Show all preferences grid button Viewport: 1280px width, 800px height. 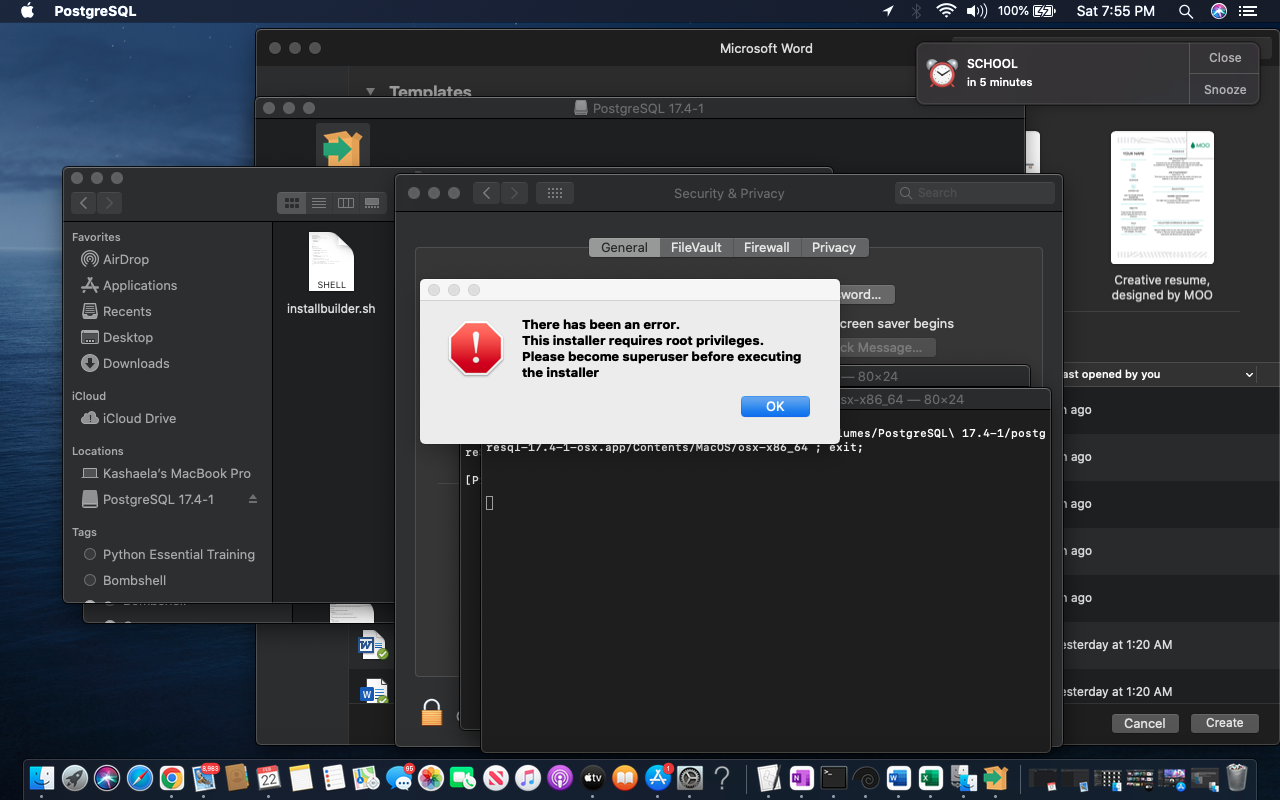pyautogui.click(x=555, y=193)
